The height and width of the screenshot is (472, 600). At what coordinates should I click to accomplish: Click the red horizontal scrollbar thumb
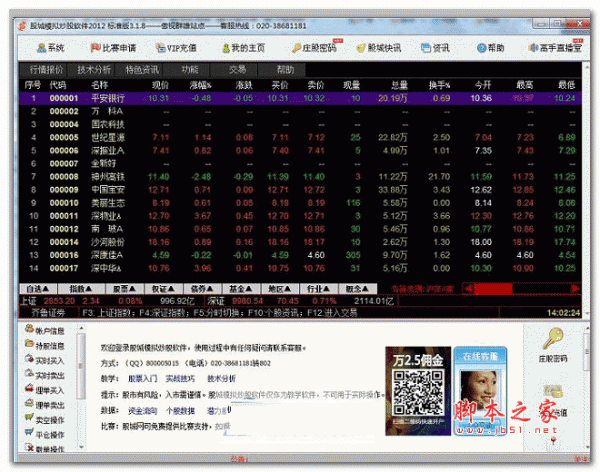[493, 288]
